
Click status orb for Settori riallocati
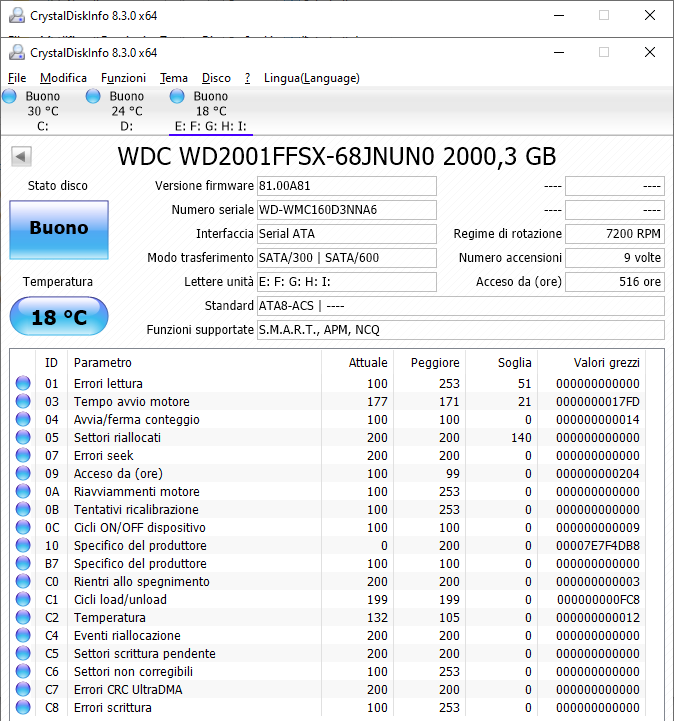tap(23, 437)
